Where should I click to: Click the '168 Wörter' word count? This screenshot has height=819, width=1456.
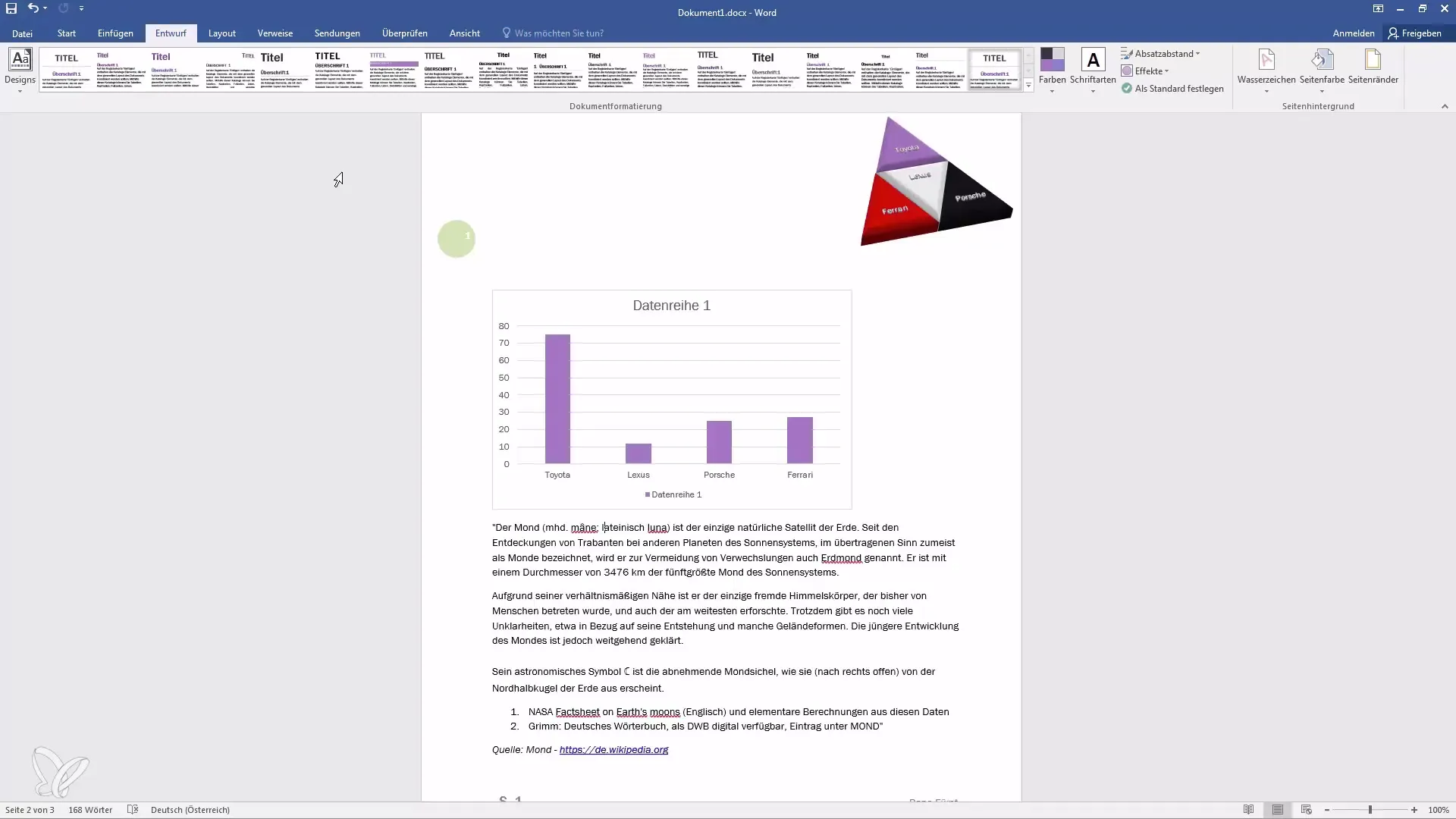point(90,810)
